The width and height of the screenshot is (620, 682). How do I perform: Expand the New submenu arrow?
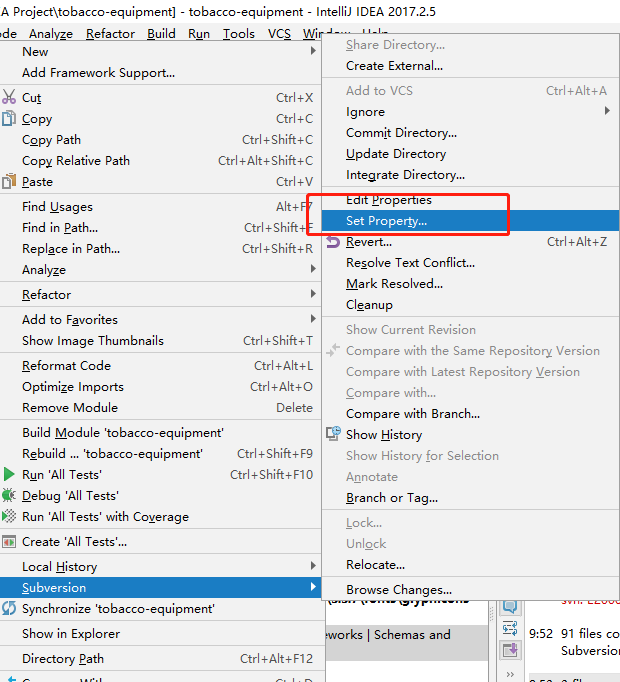point(313,51)
